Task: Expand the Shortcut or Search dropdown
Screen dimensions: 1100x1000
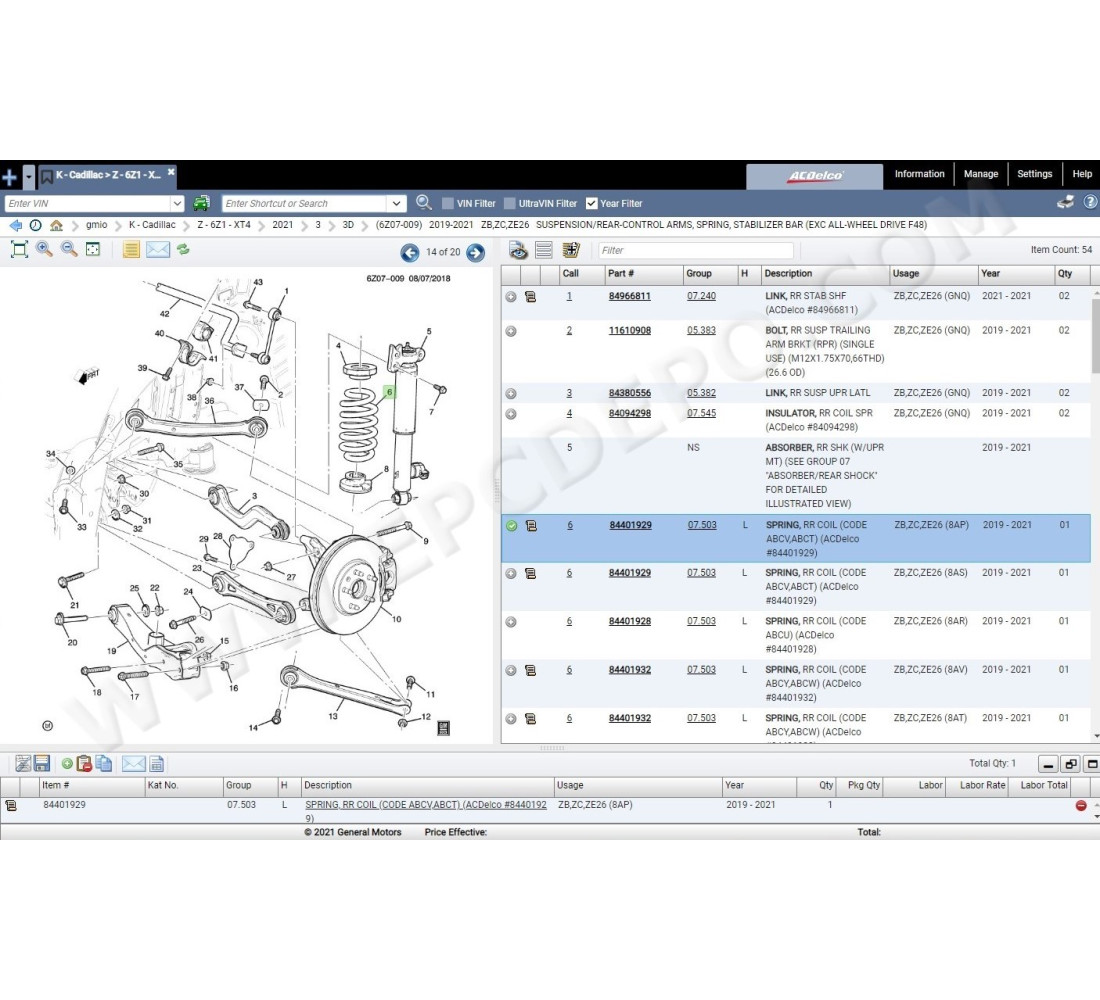Action: (397, 204)
